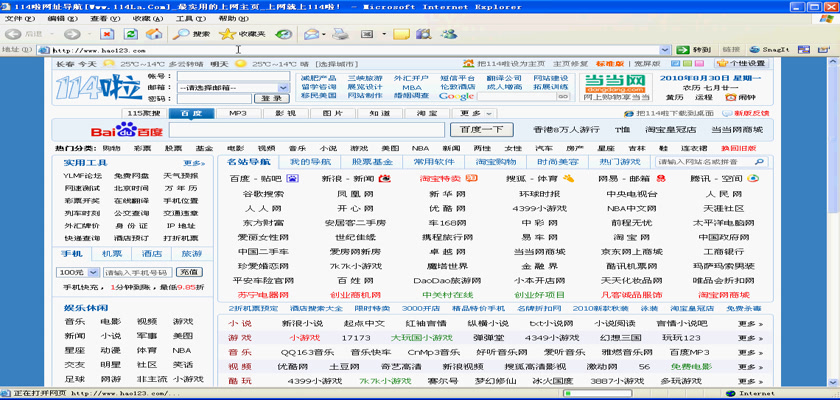Click the IE Back arrow button

[14, 34]
